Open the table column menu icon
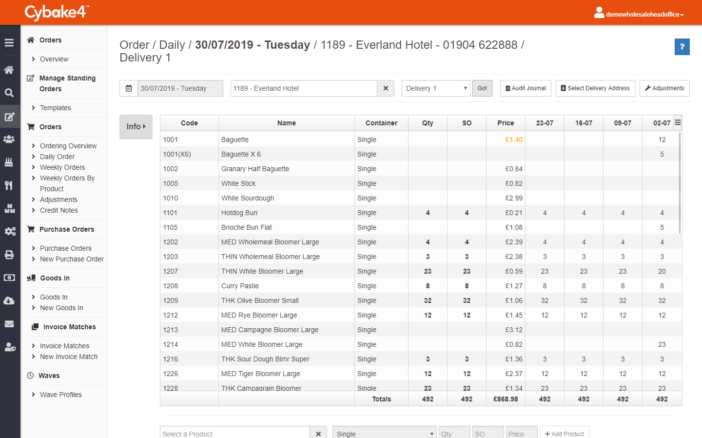Screen dimensions: 702x438 [678, 122]
